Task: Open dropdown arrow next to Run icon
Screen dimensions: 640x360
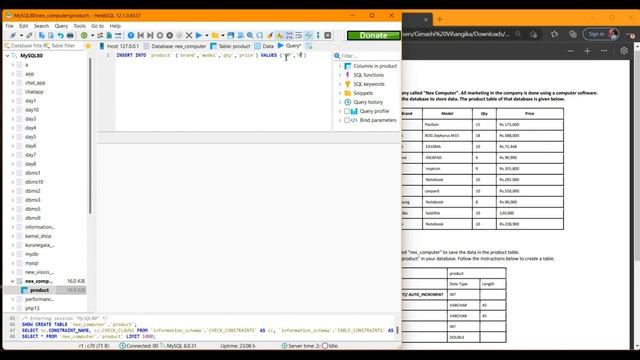Action: coord(207,36)
